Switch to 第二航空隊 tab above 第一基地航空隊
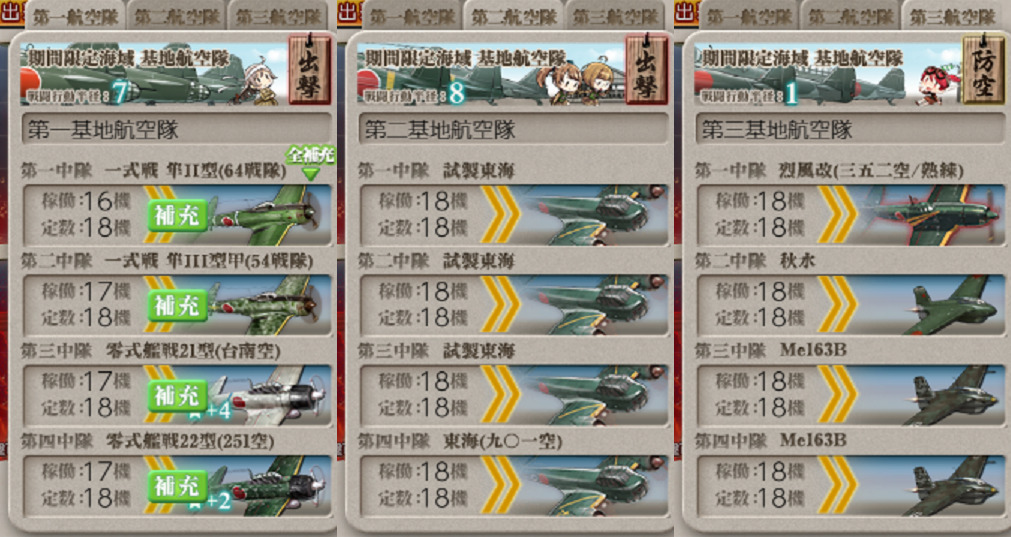The image size is (1011, 537). (x=177, y=15)
